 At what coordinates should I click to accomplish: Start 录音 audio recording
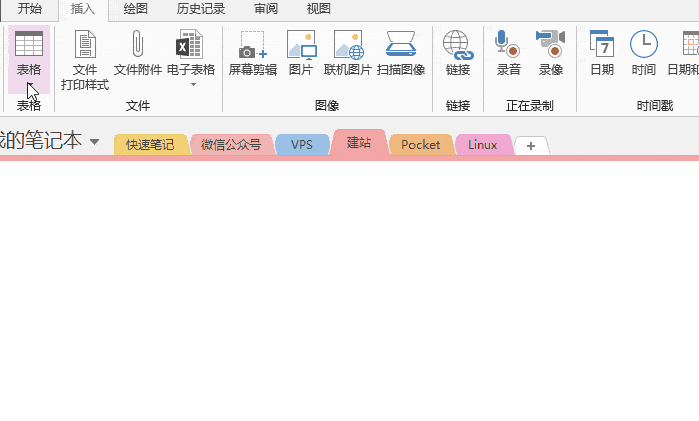click(x=508, y=53)
